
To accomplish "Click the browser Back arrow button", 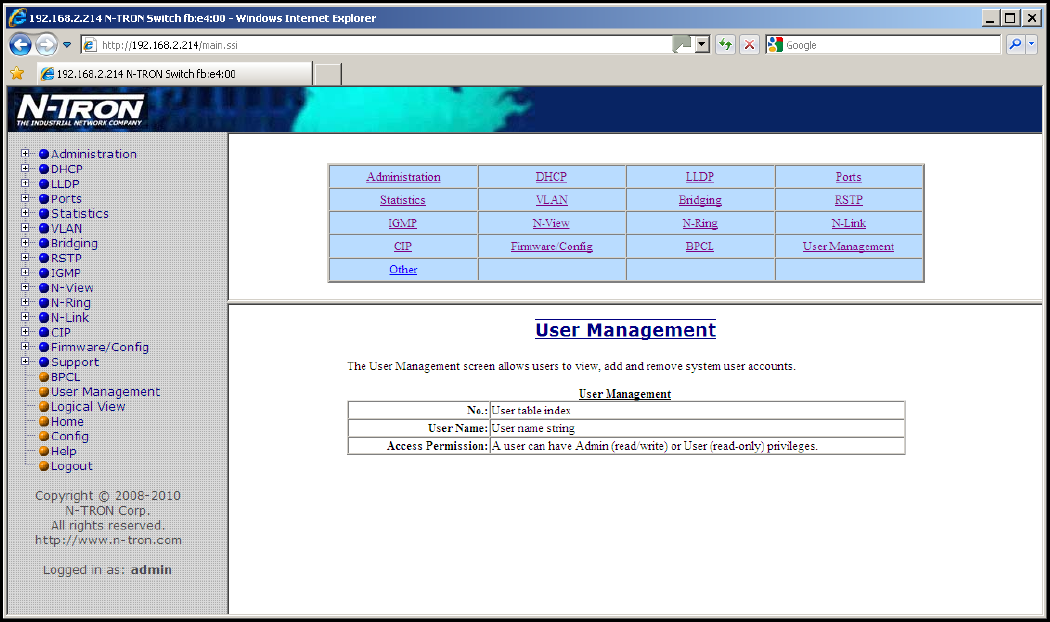I will pyautogui.click(x=20, y=45).
